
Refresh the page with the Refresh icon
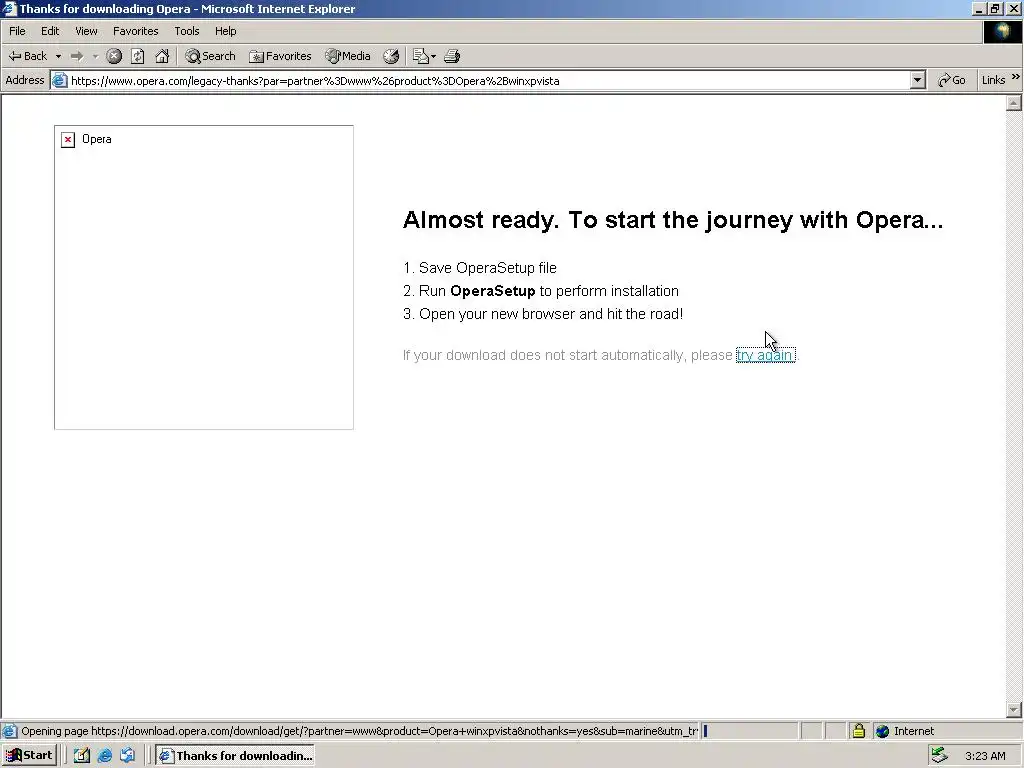point(137,56)
